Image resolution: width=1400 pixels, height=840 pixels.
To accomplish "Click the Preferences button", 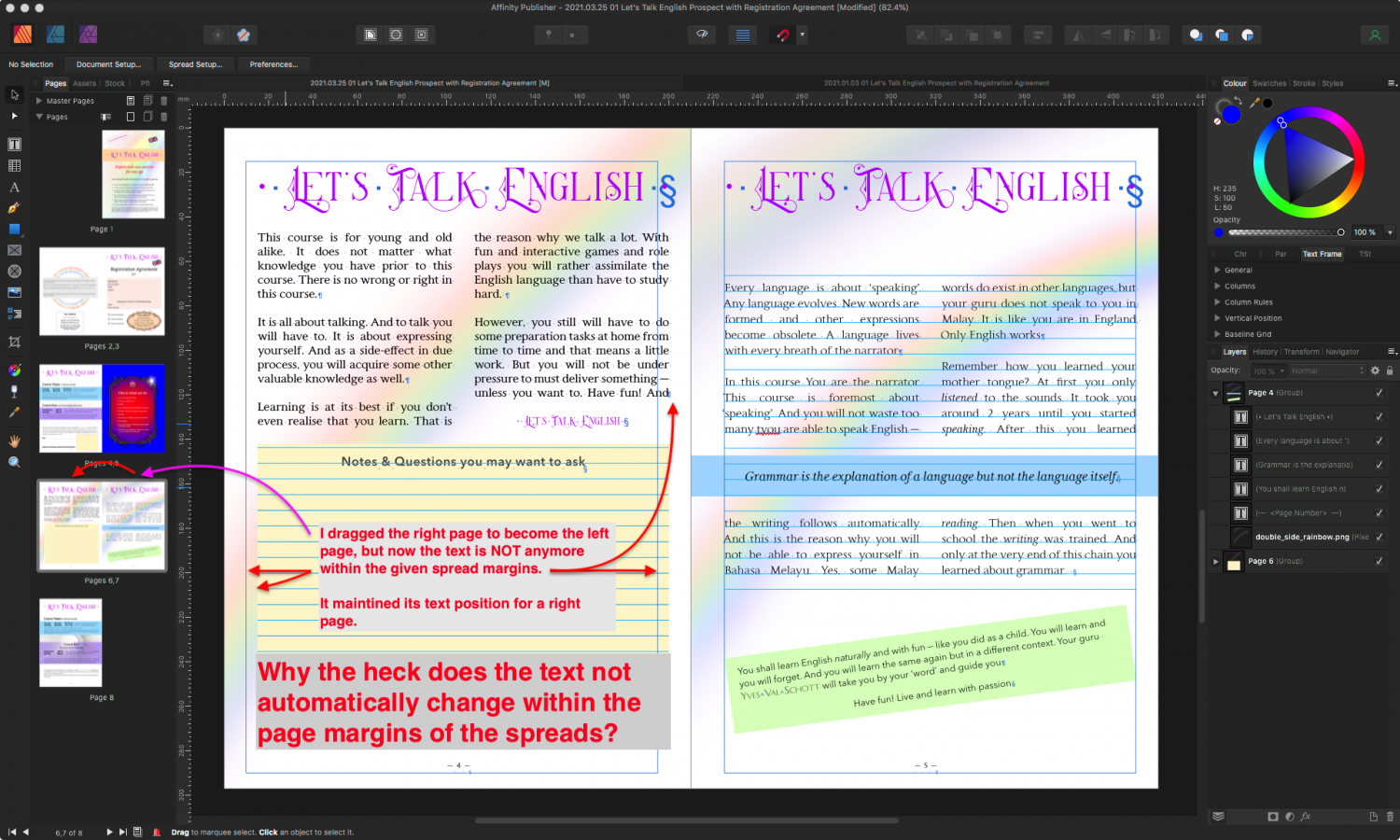I will 273,64.
